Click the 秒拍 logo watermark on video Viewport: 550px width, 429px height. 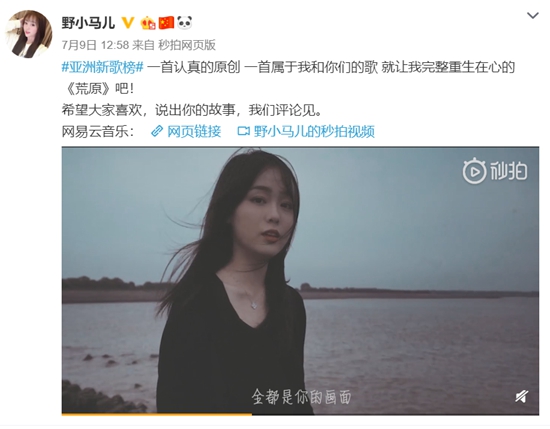coord(495,171)
